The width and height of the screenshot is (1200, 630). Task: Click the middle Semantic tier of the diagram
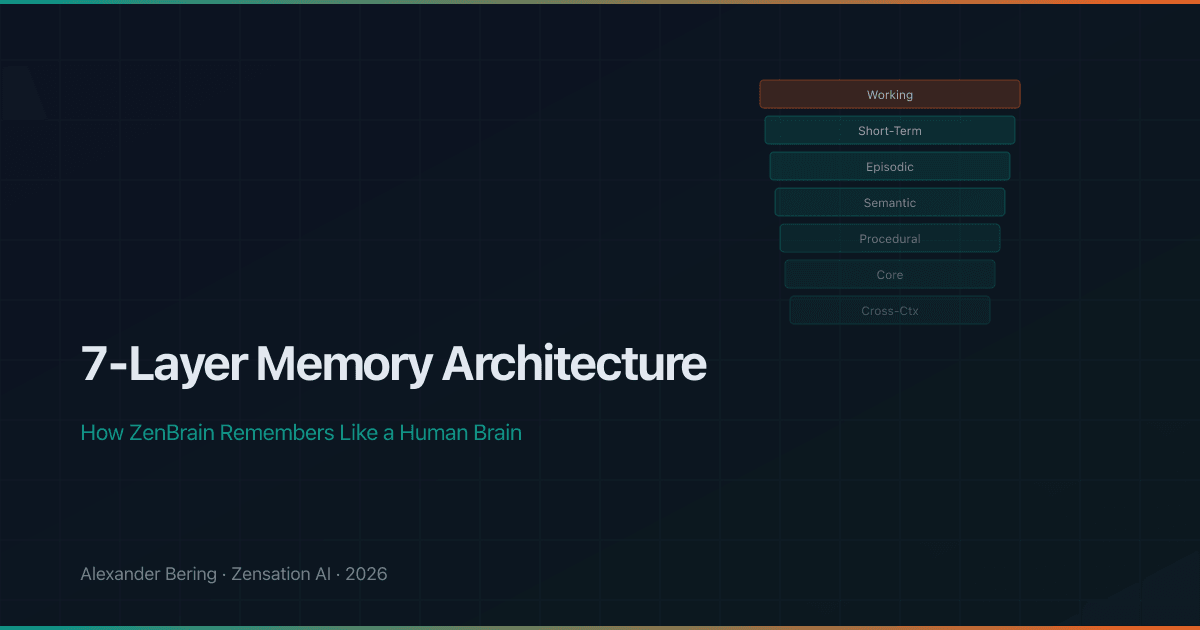point(890,202)
